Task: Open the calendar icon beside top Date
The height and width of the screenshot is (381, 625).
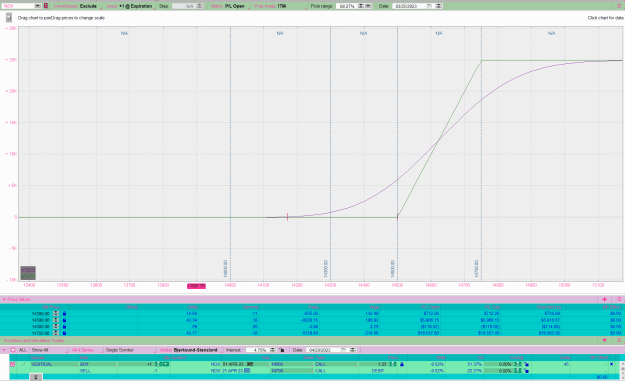Action: (429, 6)
